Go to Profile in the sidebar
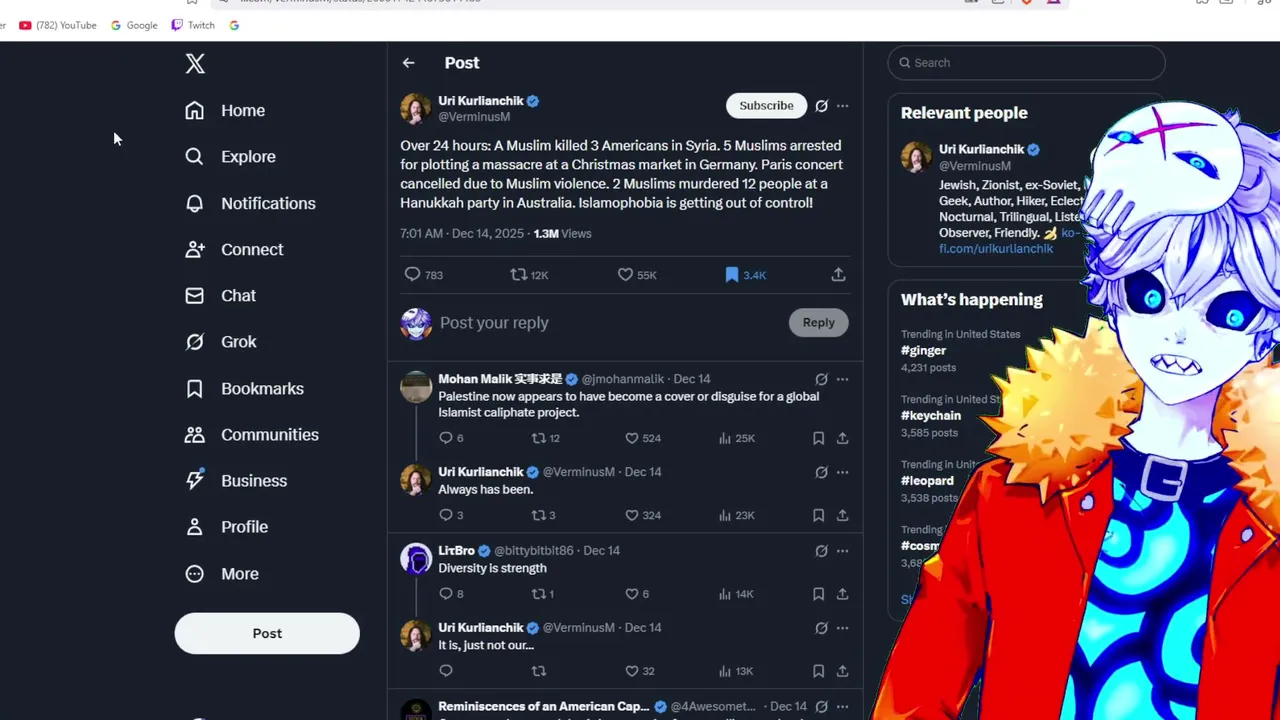The height and width of the screenshot is (720, 1280). coord(226,527)
